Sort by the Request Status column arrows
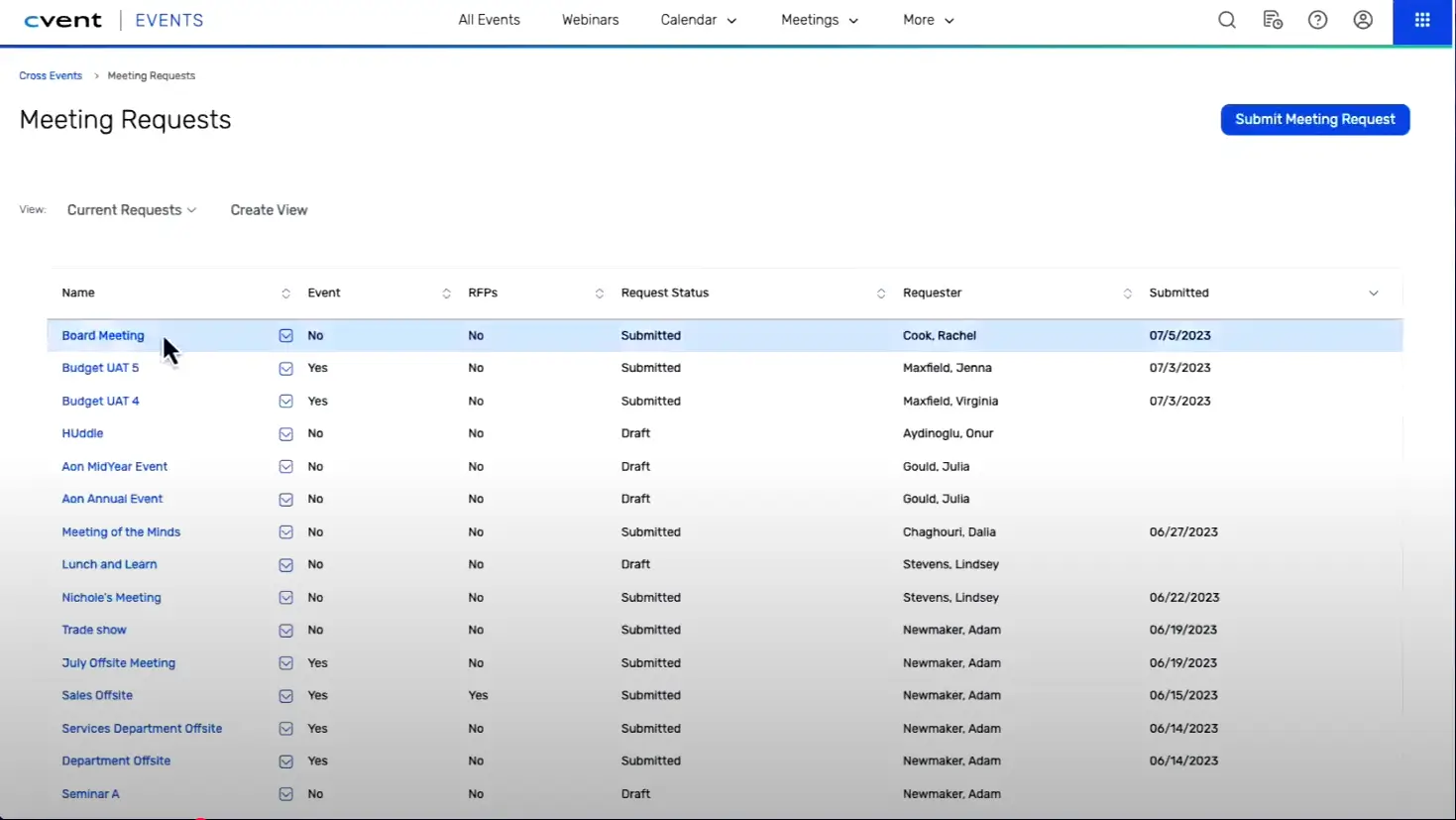The height and width of the screenshot is (820, 1456). point(881,293)
